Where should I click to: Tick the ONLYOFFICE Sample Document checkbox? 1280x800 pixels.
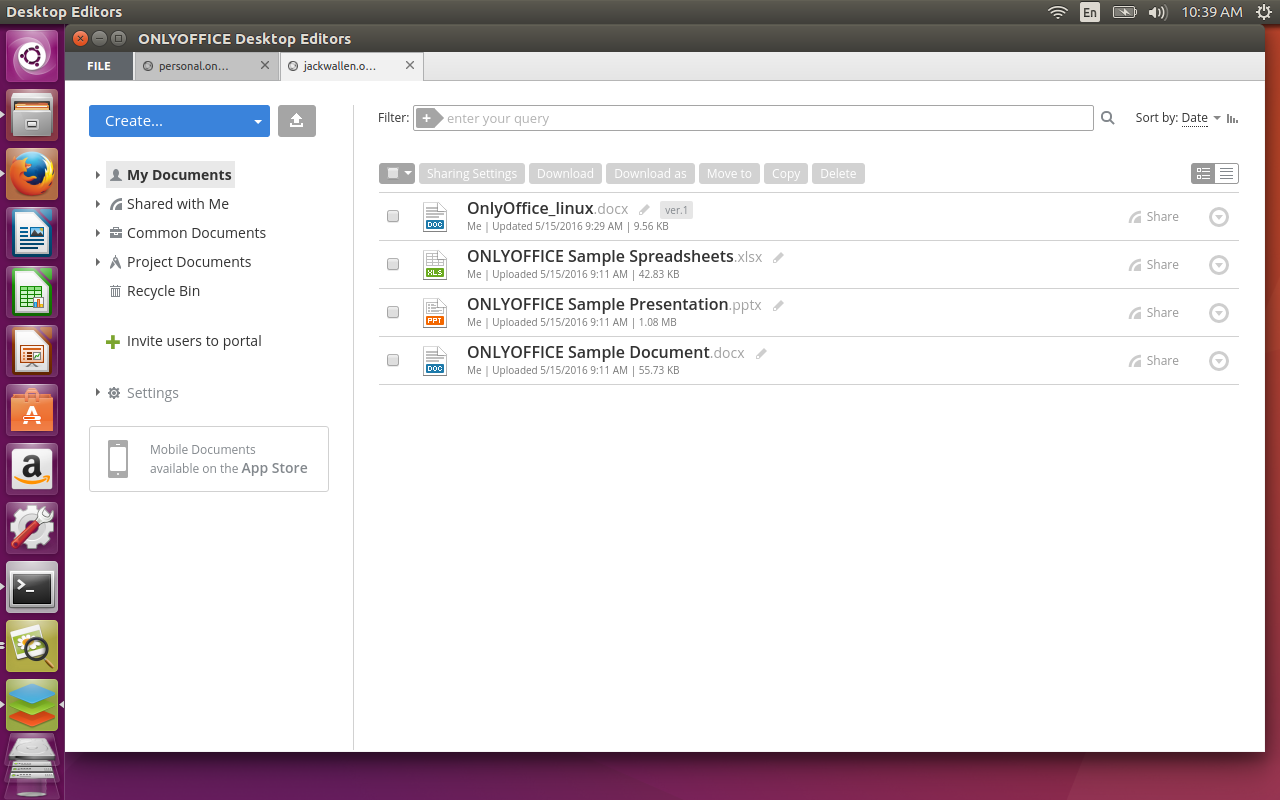(393, 360)
